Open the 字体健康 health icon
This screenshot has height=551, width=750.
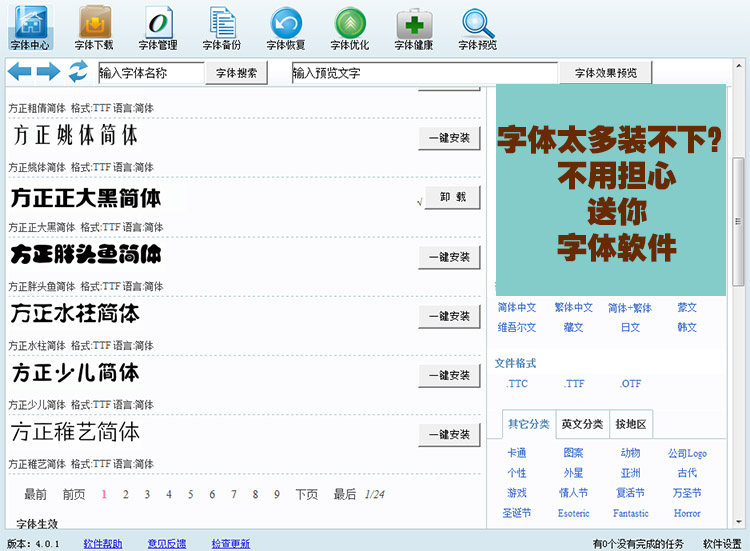(414, 28)
